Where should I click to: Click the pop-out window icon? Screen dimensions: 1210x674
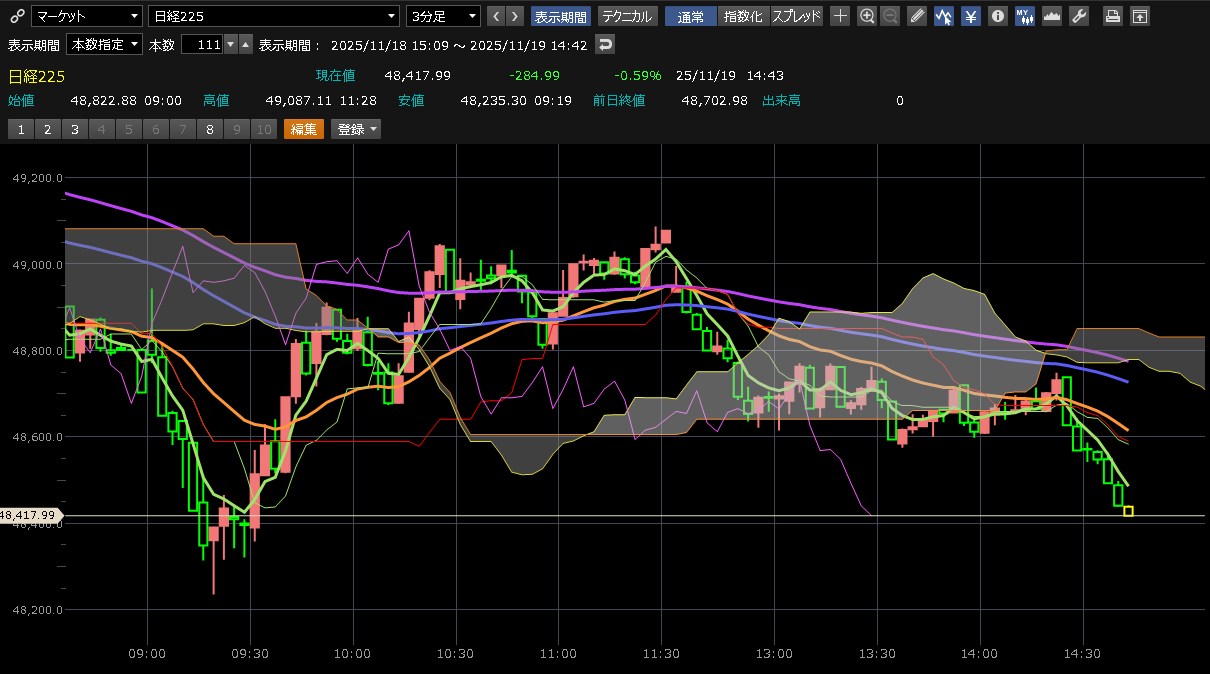tap(1140, 16)
